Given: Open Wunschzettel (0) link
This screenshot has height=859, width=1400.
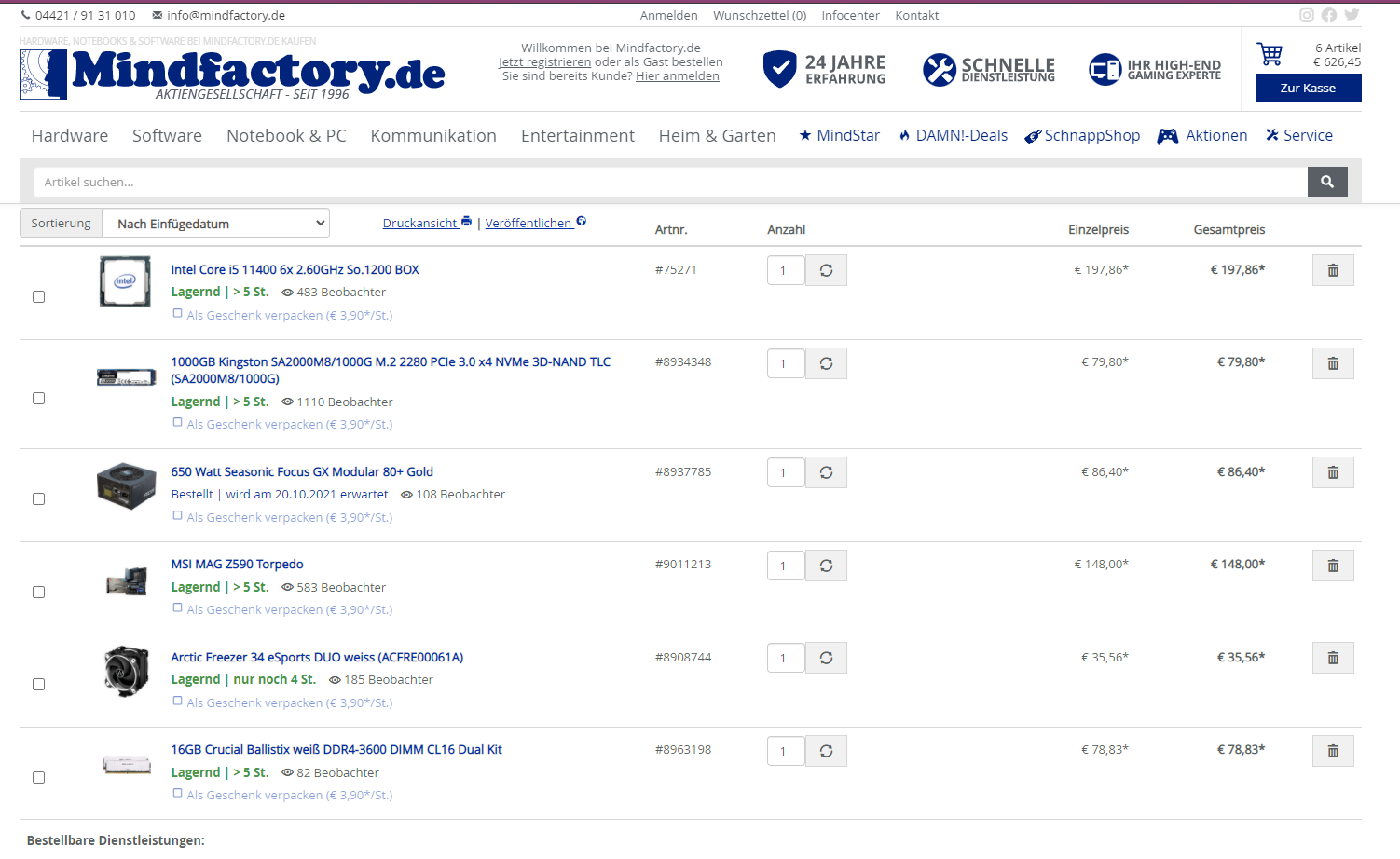Looking at the screenshot, I should click(760, 15).
